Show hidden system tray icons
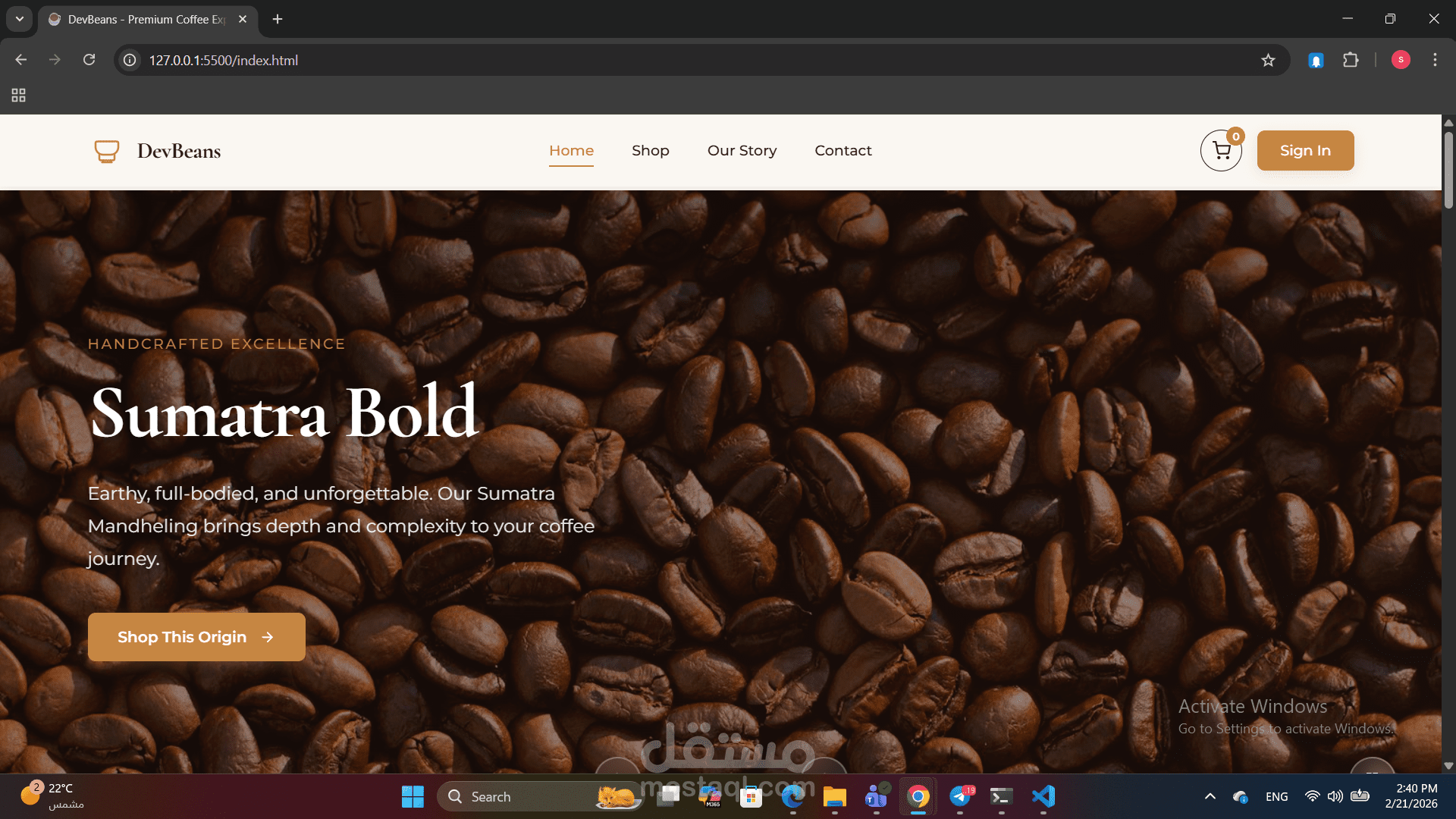The width and height of the screenshot is (1456, 819). click(1210, 796)
